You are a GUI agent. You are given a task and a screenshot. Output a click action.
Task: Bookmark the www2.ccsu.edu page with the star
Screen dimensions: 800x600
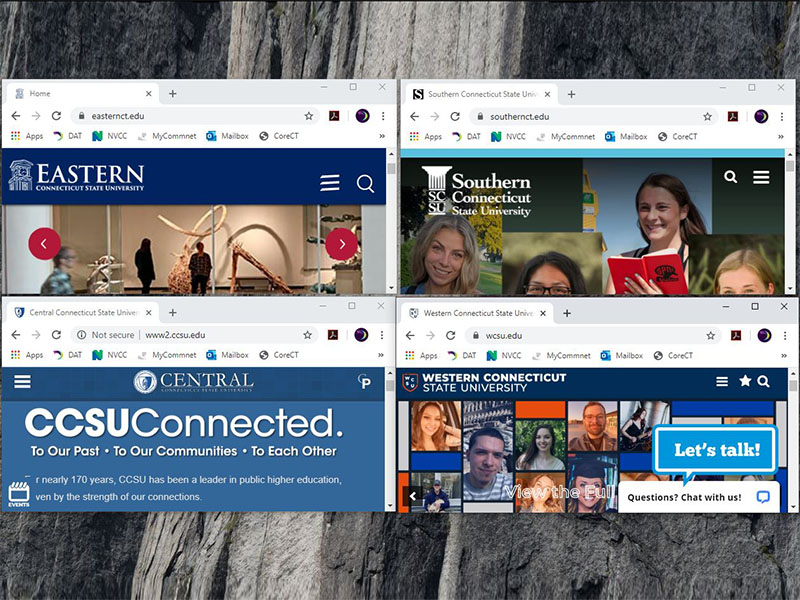pyautogui.click(x=307, y=335)
